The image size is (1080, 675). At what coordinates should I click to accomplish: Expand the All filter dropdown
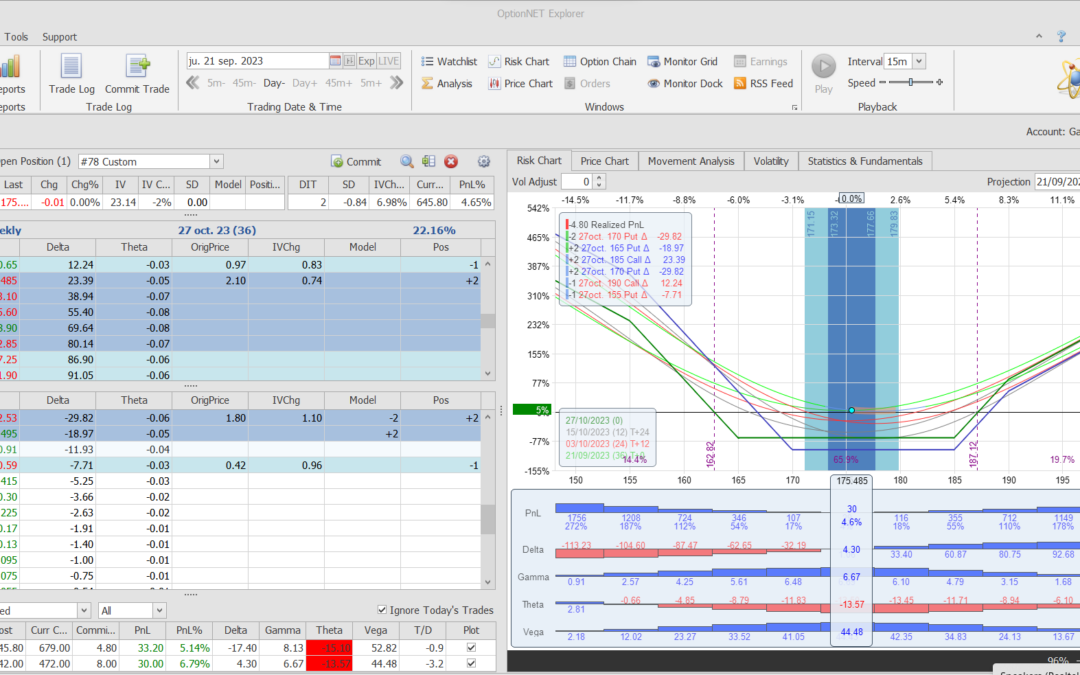tap(159, 610)
